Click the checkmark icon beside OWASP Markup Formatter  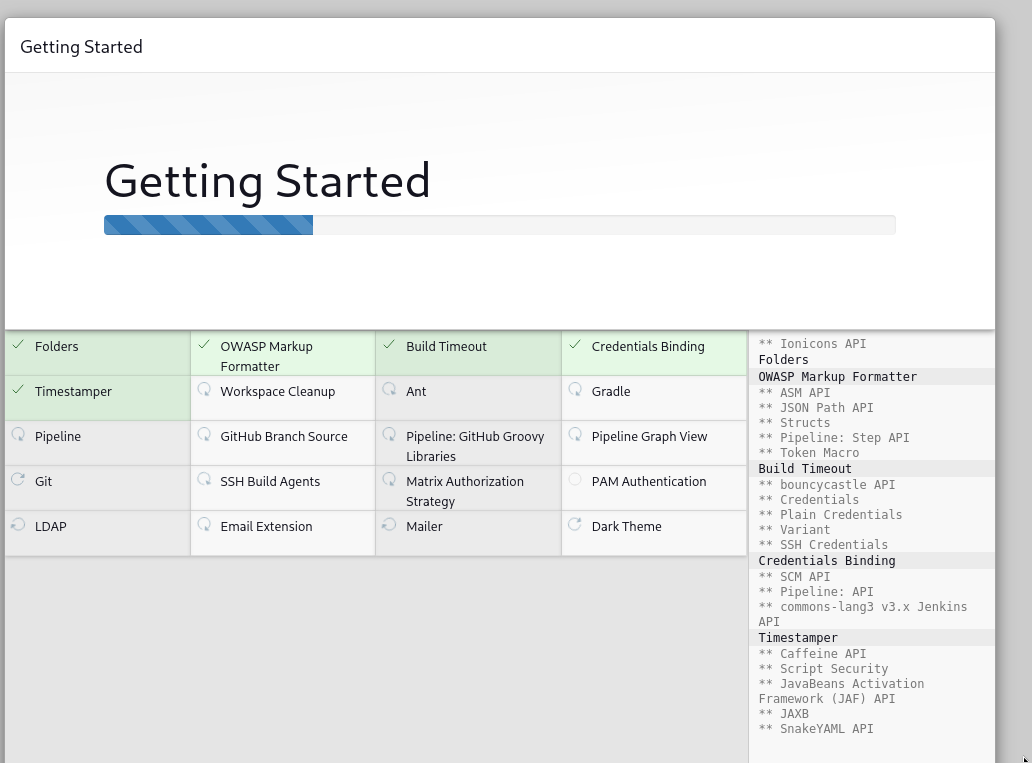[204, 344]
